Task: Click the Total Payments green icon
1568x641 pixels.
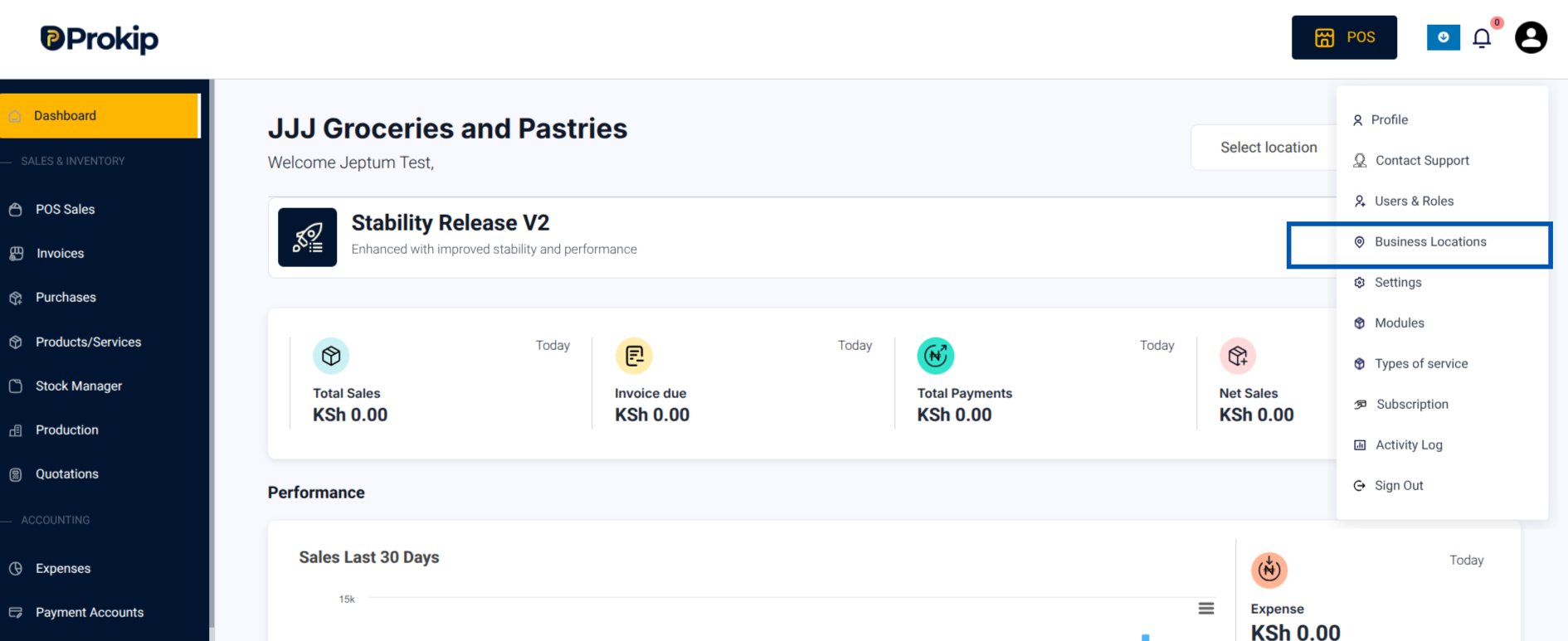Action: coord(935,356)
